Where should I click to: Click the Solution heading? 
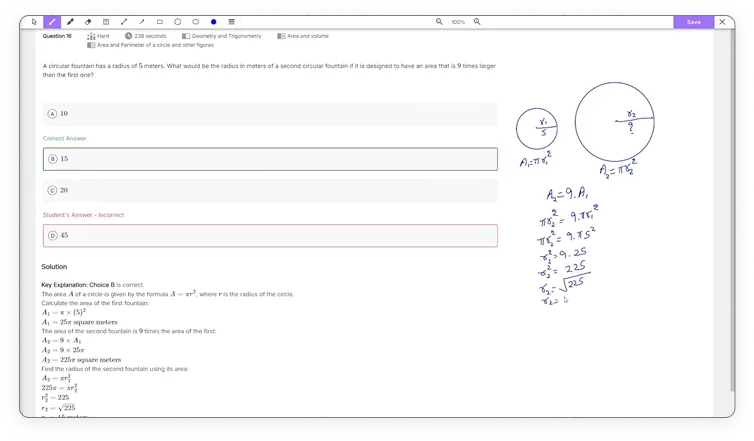(x=54, y=266)
